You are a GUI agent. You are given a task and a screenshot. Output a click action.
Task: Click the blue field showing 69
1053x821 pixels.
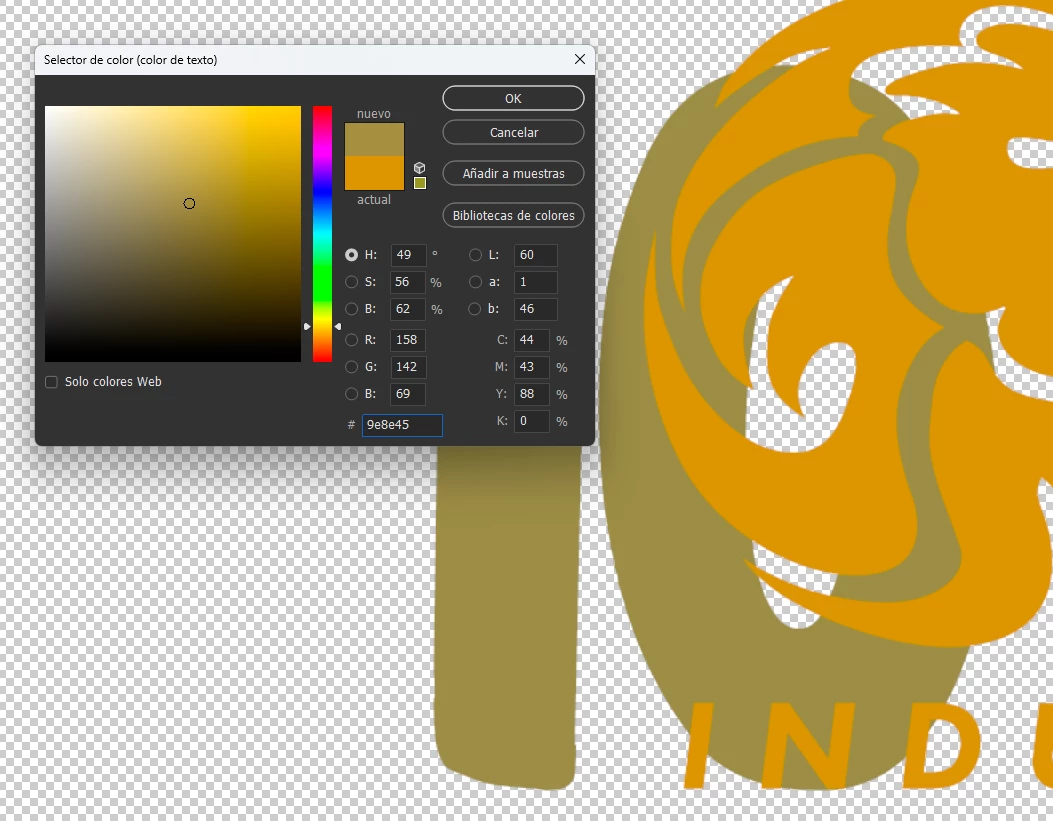(408, 394)
